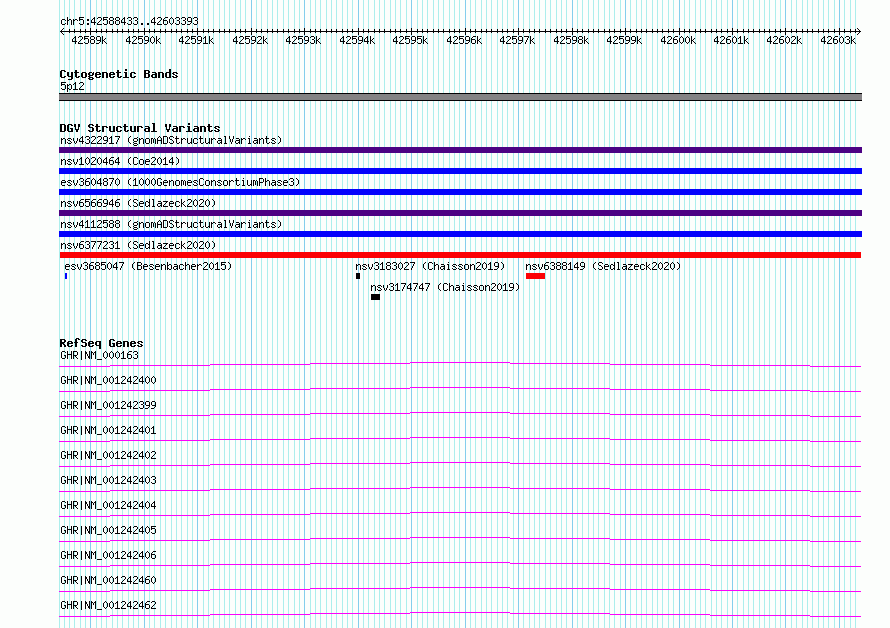This screenshot has width=890, height=628.
Task: Click the 42599k ruler position label
Action: pos(624,40)
